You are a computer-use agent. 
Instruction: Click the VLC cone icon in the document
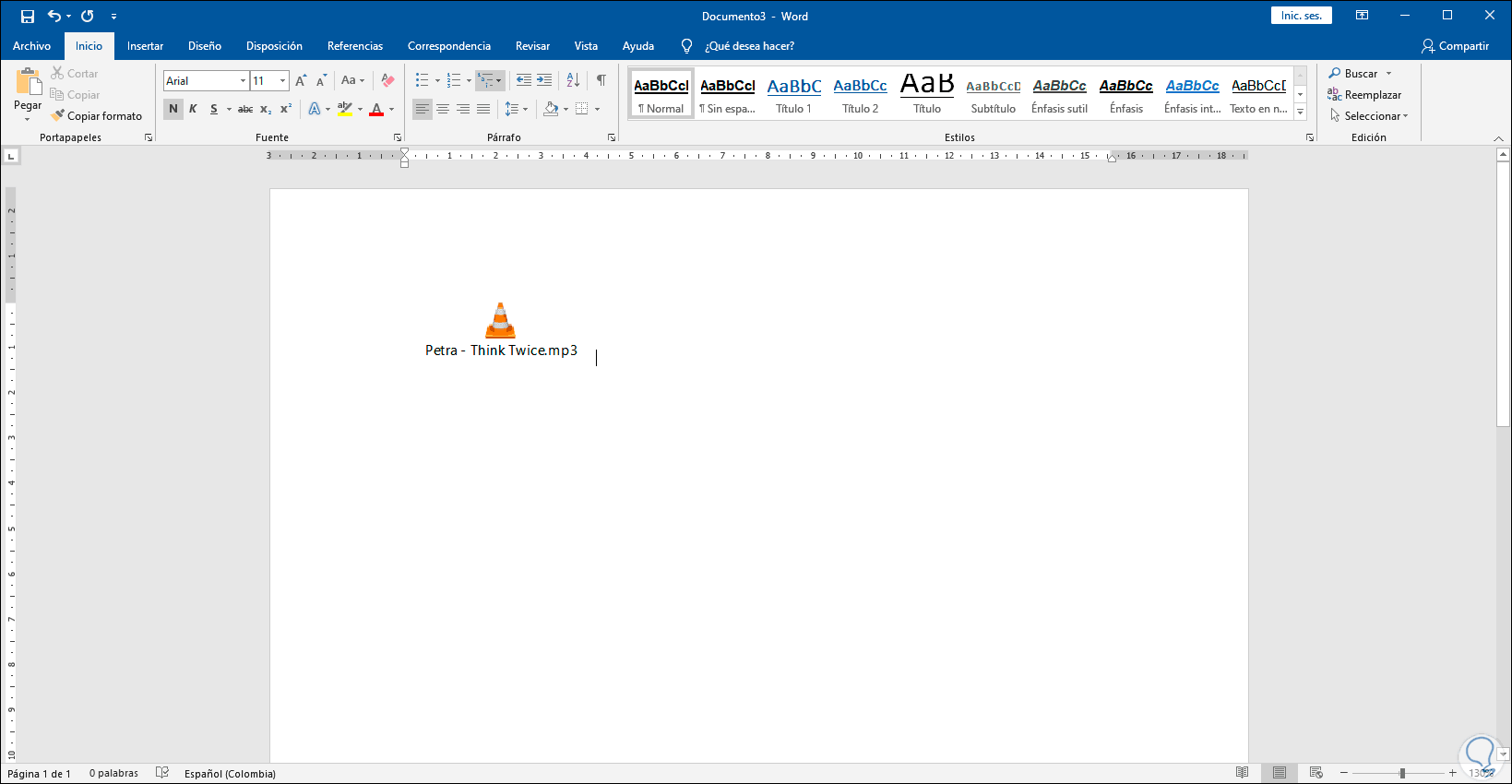pyautogui.click(x=500, y=320)
